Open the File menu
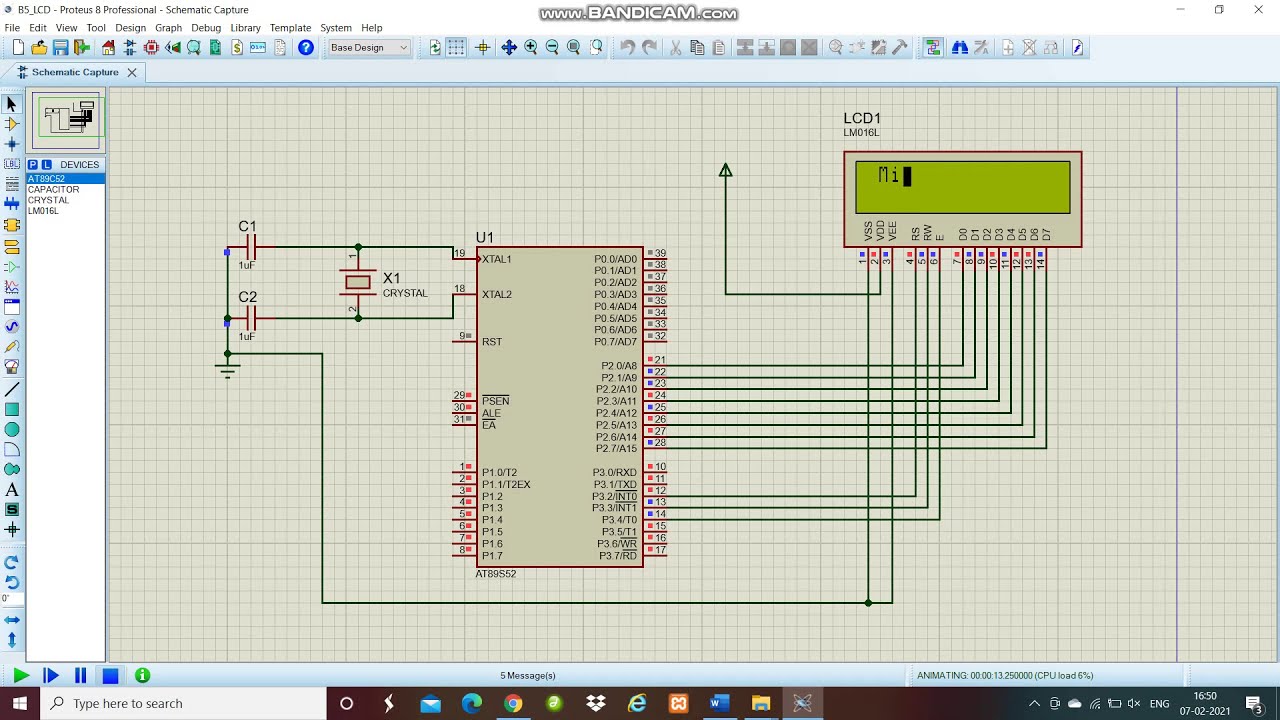Screen dimensions: 1280x720 coord(12,28)
